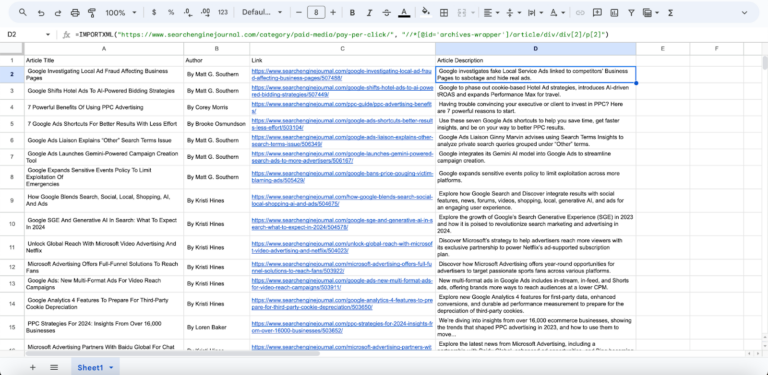
Task: Activate the paint format tool
Action: [x=92, y=13]
